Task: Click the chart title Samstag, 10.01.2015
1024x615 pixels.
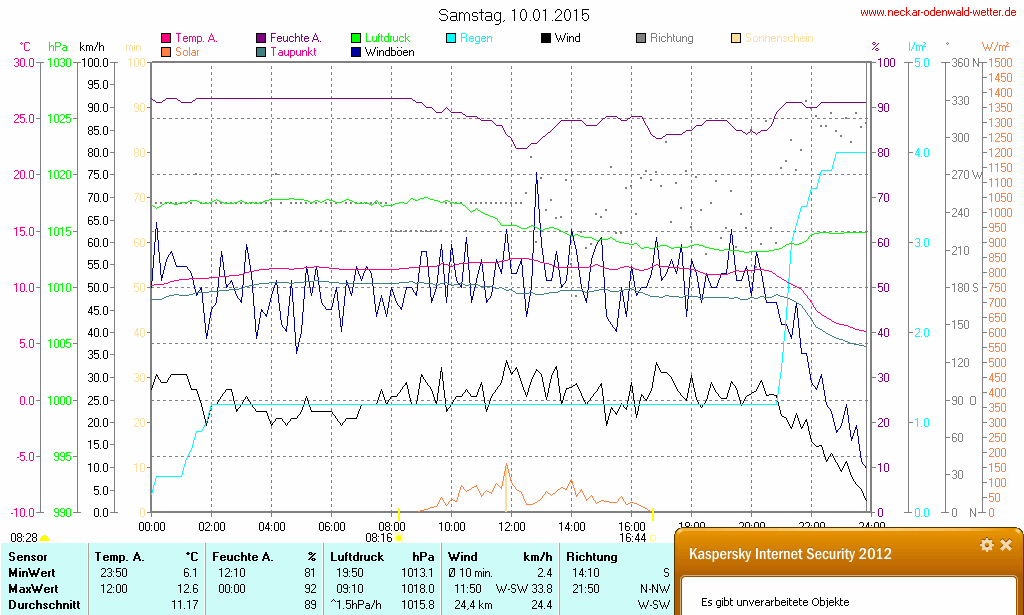Action: tap(514, 15)
